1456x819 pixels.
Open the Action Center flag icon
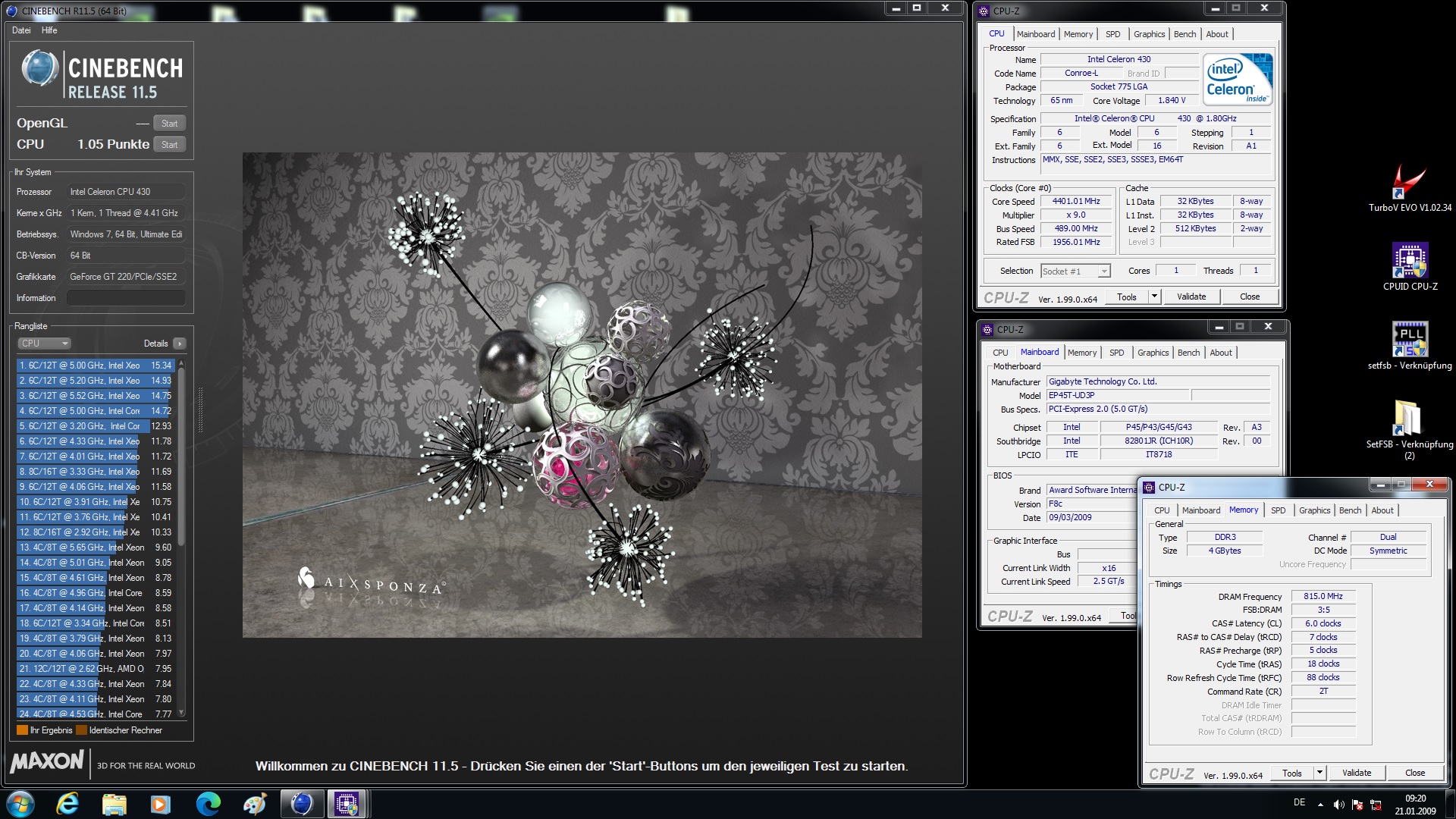click(x=1357, y=805)
